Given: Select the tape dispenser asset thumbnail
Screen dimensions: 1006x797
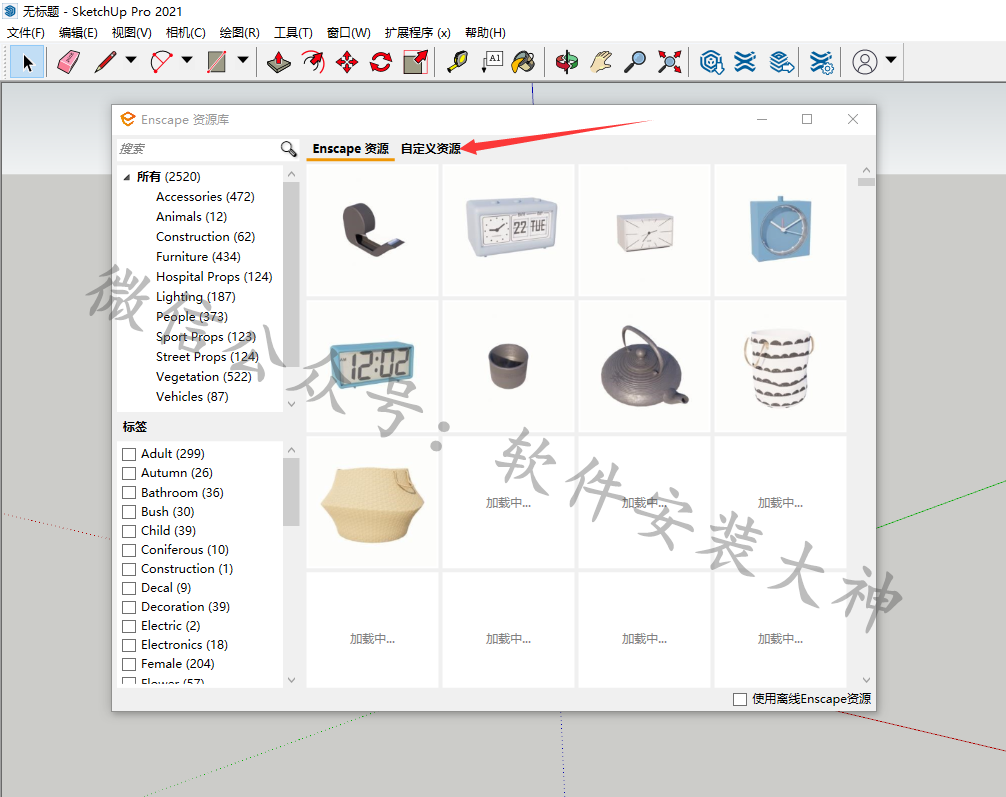Looking at the screenshot, I should click(372, 230).
